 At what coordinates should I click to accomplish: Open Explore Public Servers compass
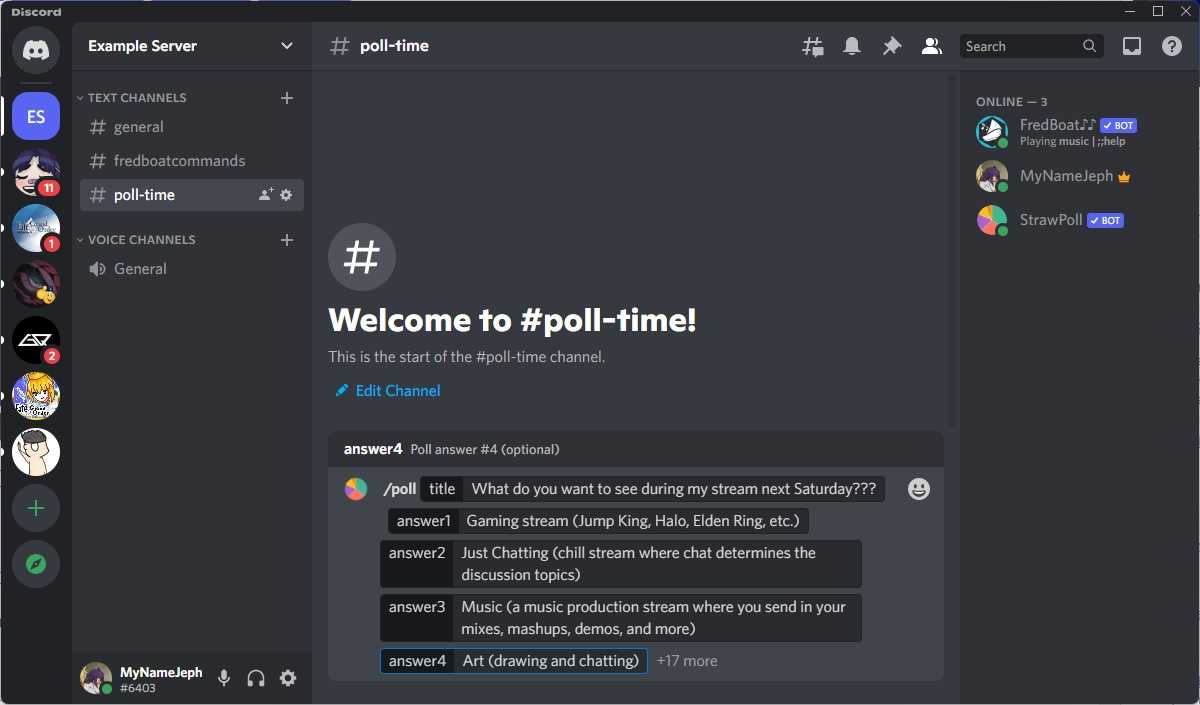pyautogui.click(x=36, y=565)
